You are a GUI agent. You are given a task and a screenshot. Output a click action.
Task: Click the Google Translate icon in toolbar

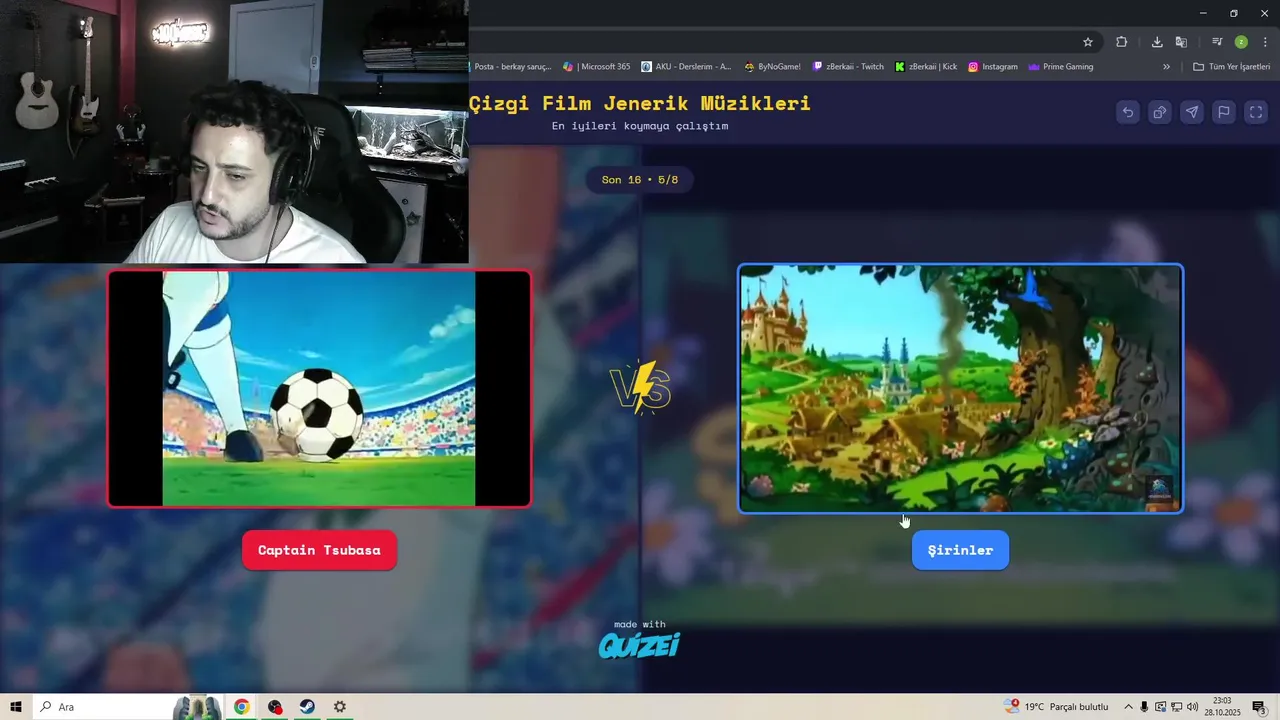click(1181, 42)
